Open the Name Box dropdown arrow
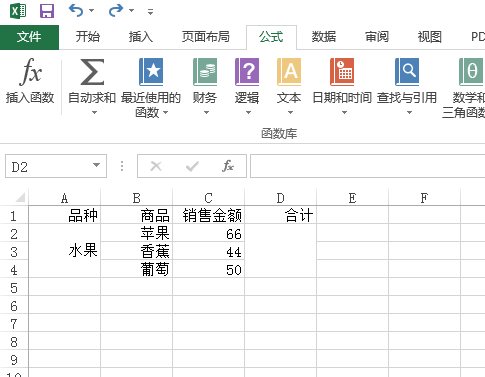The height and width of the screenshot is (377, 485). (x=96, y=165)
